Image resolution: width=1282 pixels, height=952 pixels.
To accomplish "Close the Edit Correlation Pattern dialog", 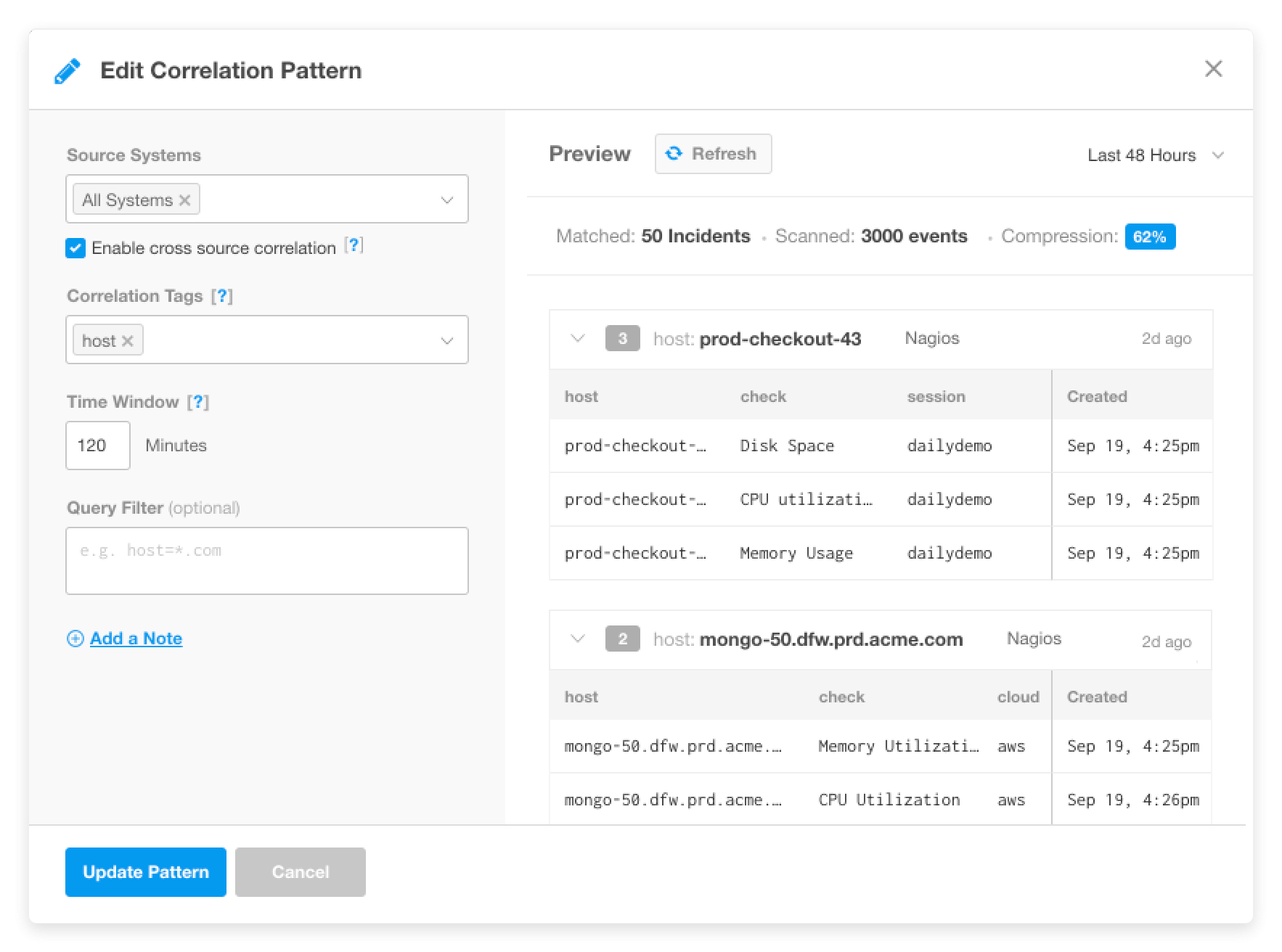I will click(x=1213, y=69).
